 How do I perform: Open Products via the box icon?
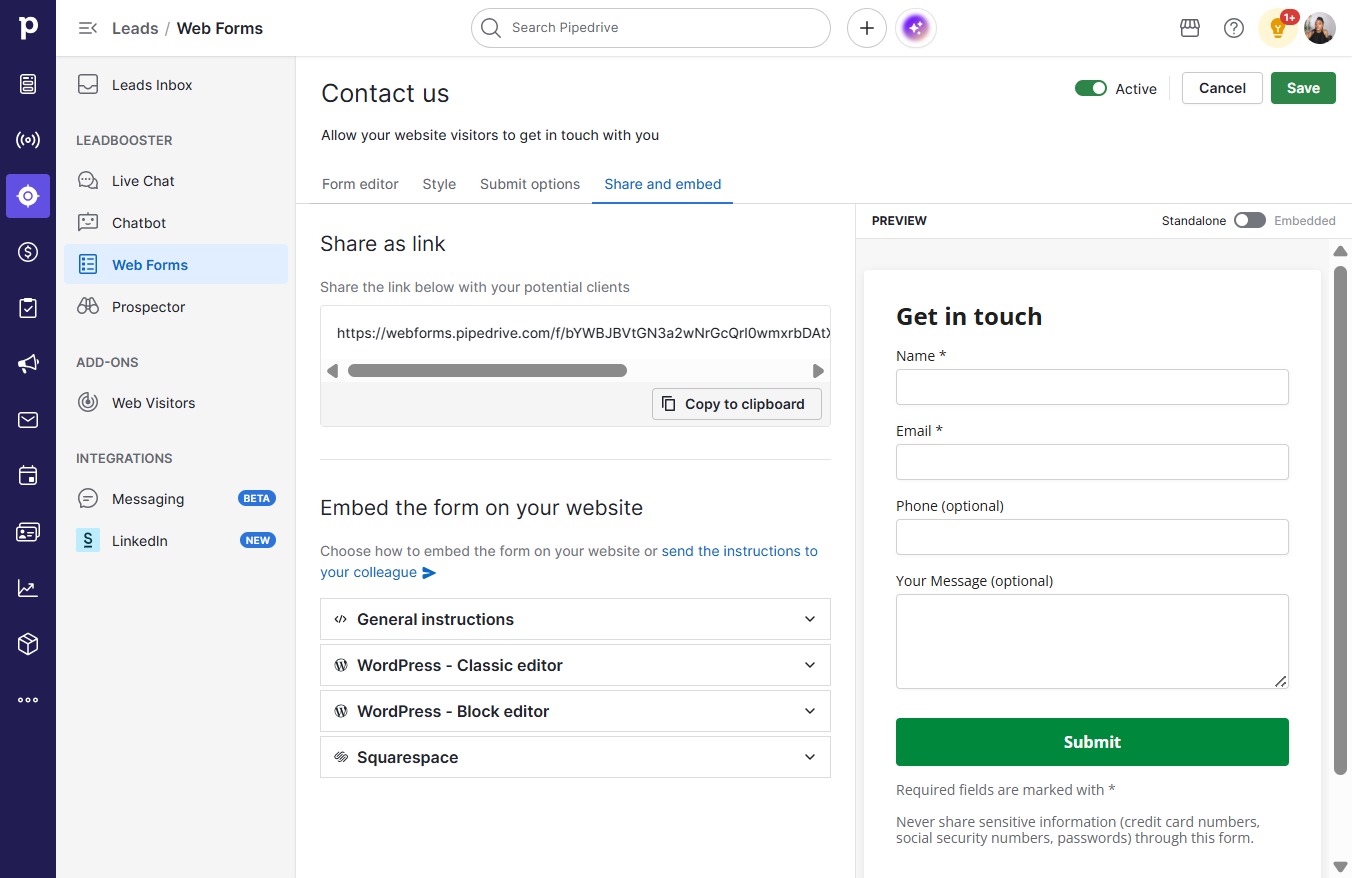click(28, 644)
